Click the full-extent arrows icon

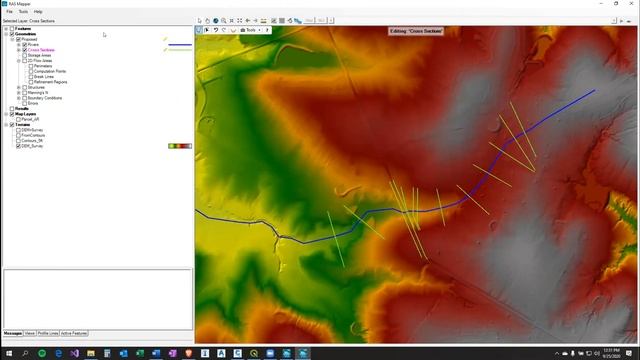[x=240, y=20]
